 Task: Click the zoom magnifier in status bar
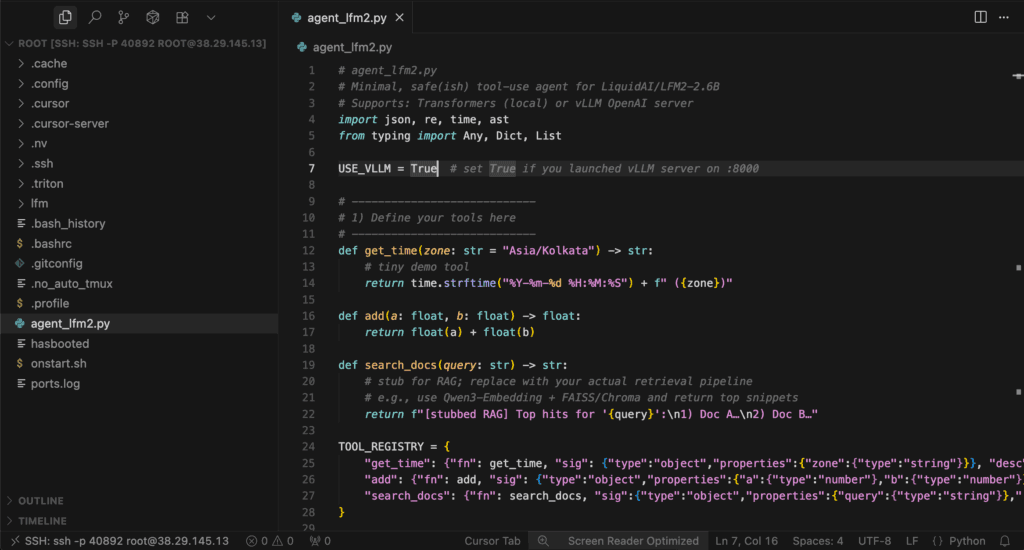543,541
